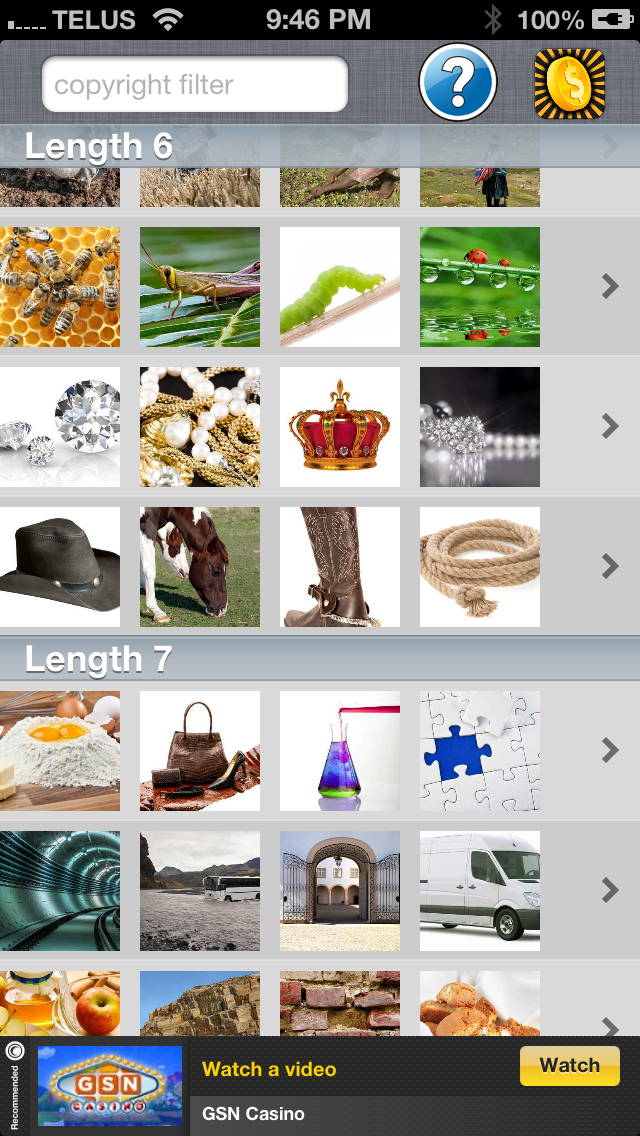Expand the flour and puzzle row chevron
640x1136 pixels.
(x=610, y=751)
